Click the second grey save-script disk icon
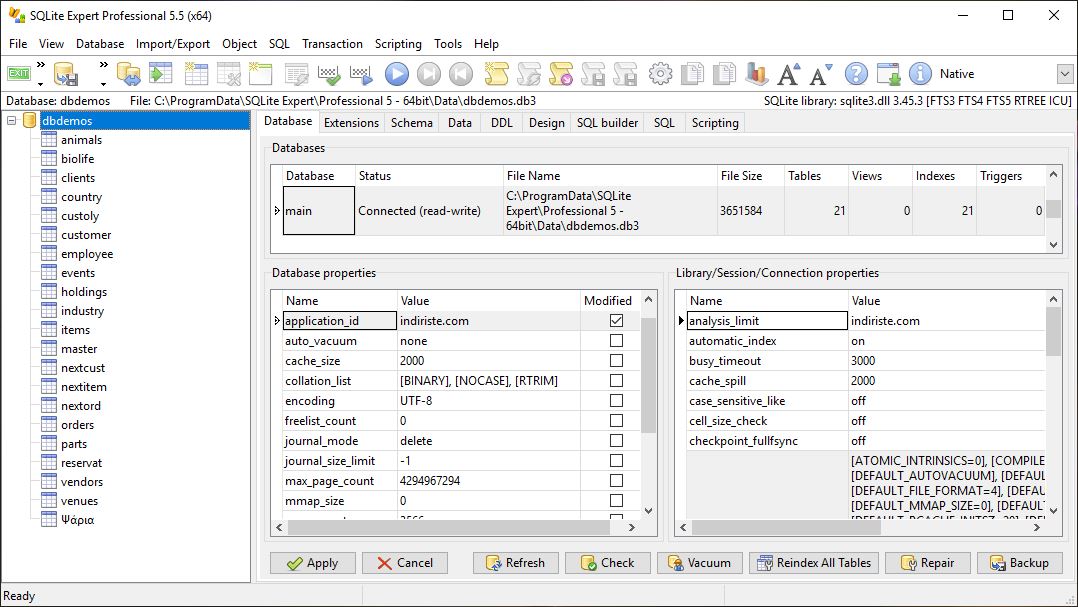Image resolution: width=1078 pixels, height=607 pixels. click(625, 74)
